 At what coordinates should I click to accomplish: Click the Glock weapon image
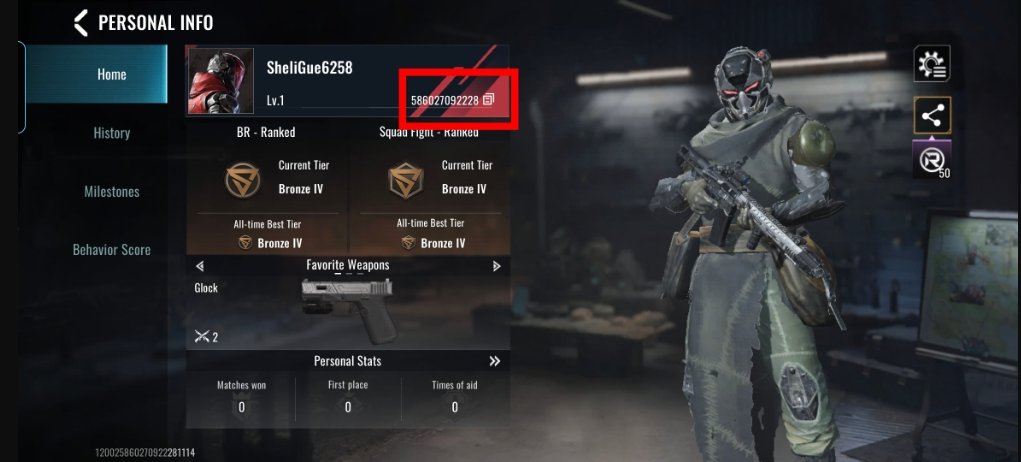coord(348,309)
